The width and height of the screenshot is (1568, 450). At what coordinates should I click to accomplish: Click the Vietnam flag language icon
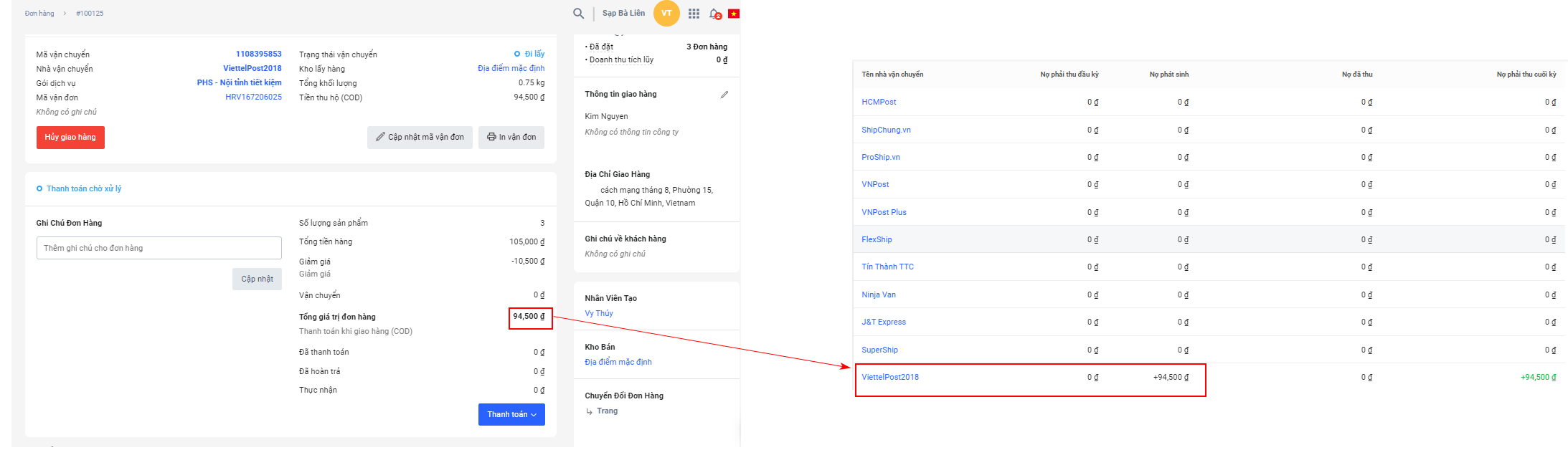pos(734,14)
